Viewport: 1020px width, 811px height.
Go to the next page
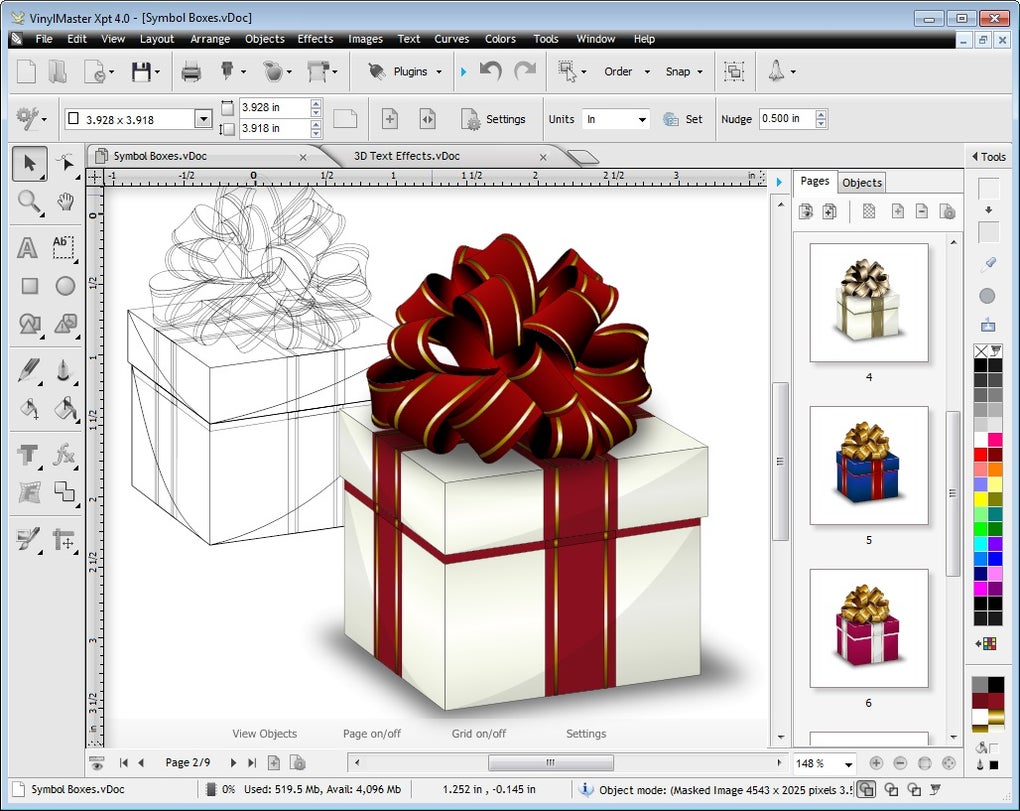[233, 763]
